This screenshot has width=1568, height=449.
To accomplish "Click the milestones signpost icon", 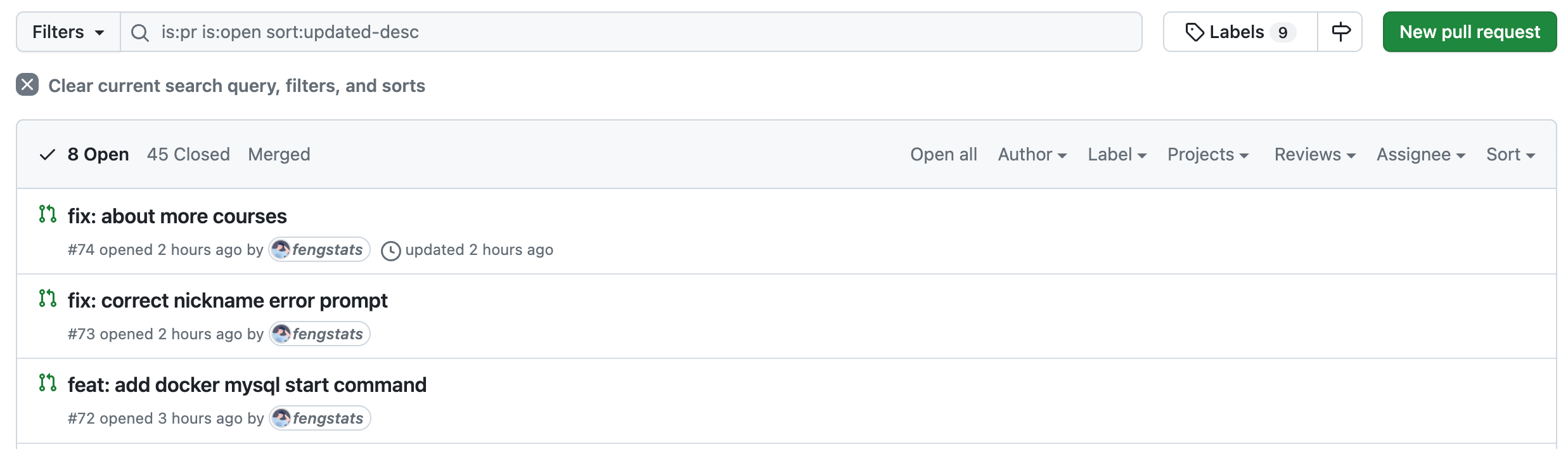I will pos(1340,32).
